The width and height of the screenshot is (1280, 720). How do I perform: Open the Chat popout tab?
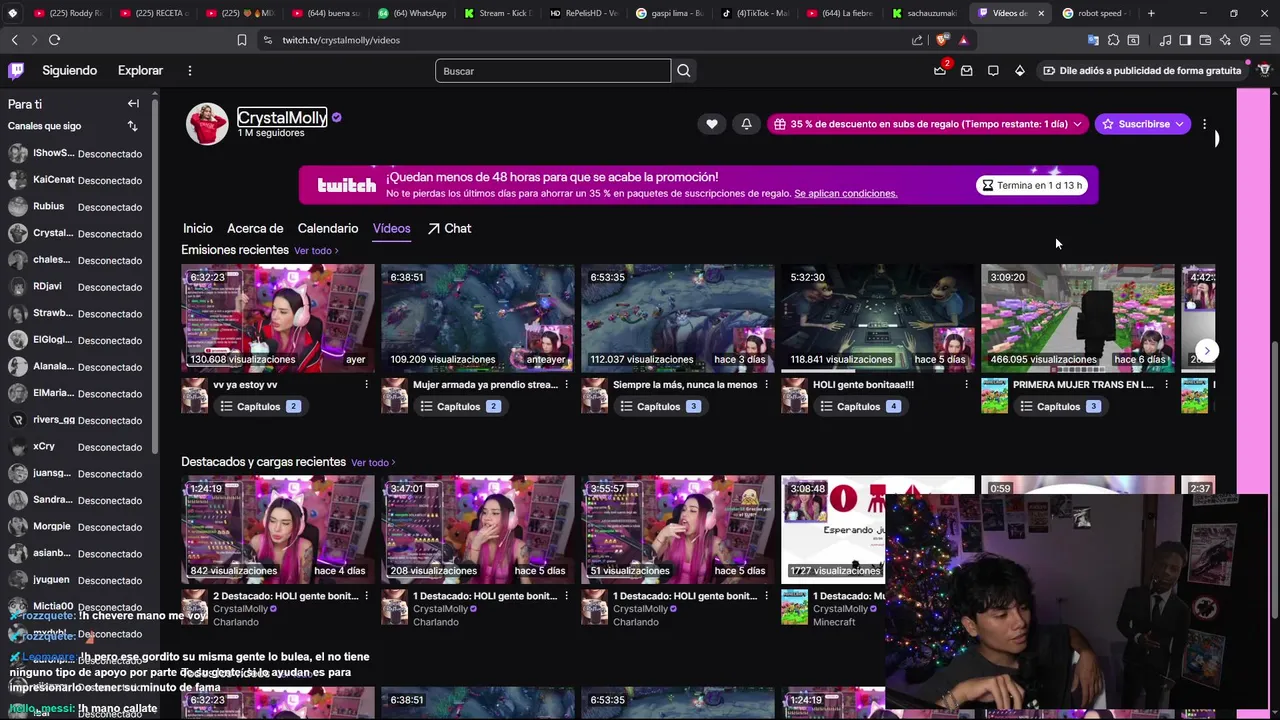tap(449, 228)
